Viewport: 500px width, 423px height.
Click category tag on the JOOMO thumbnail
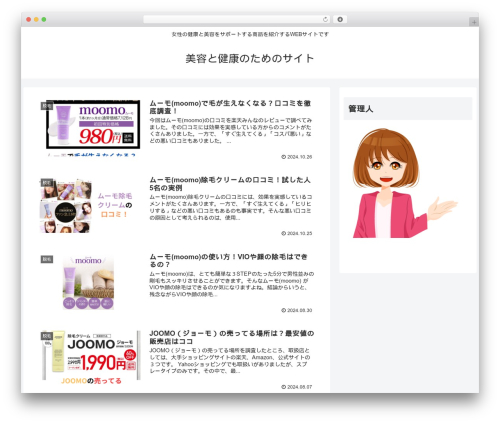[x=47, y=336]
